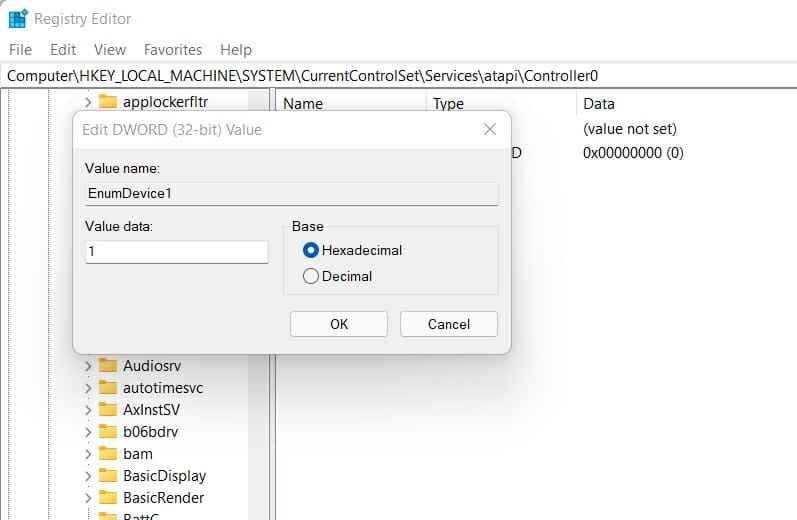Click the autotimesvc folder icon
The height and width of the screenshot is (520, 797).
point(108,388)
